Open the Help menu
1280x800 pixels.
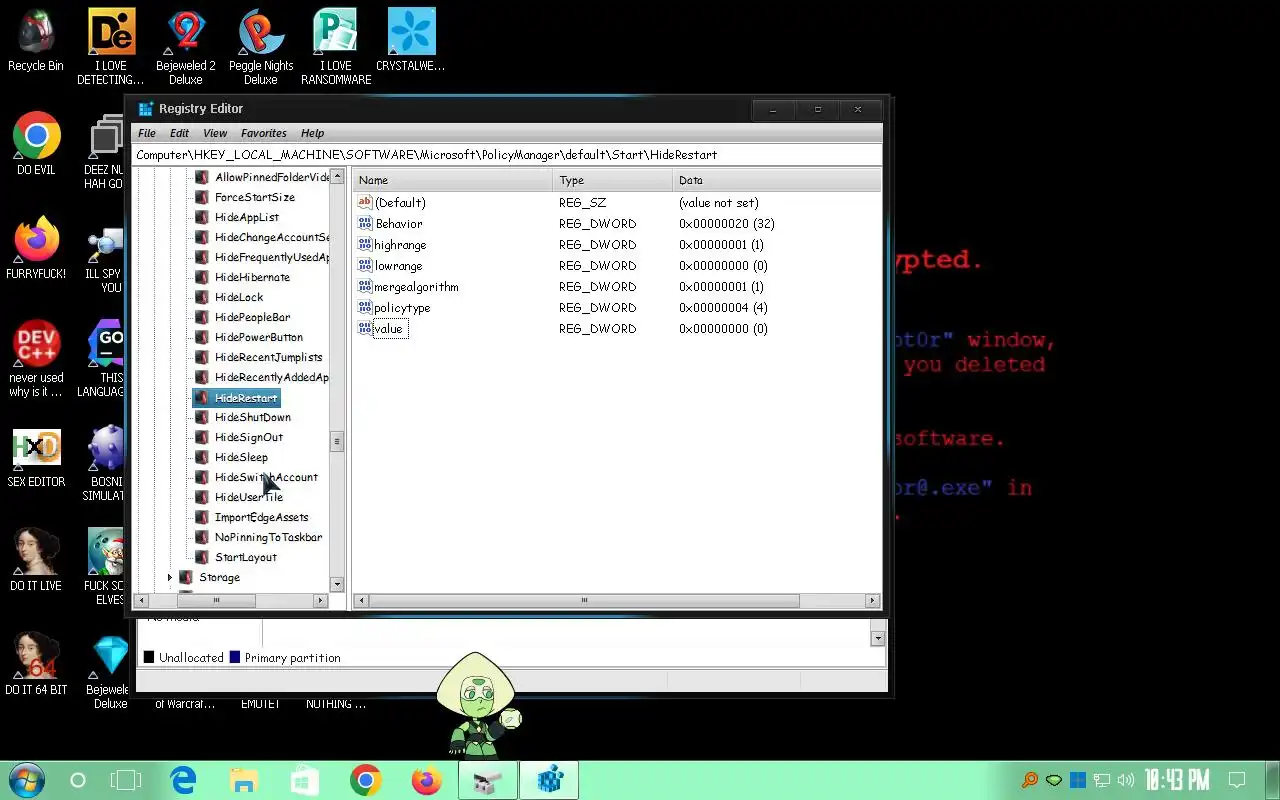click(313, 133)
